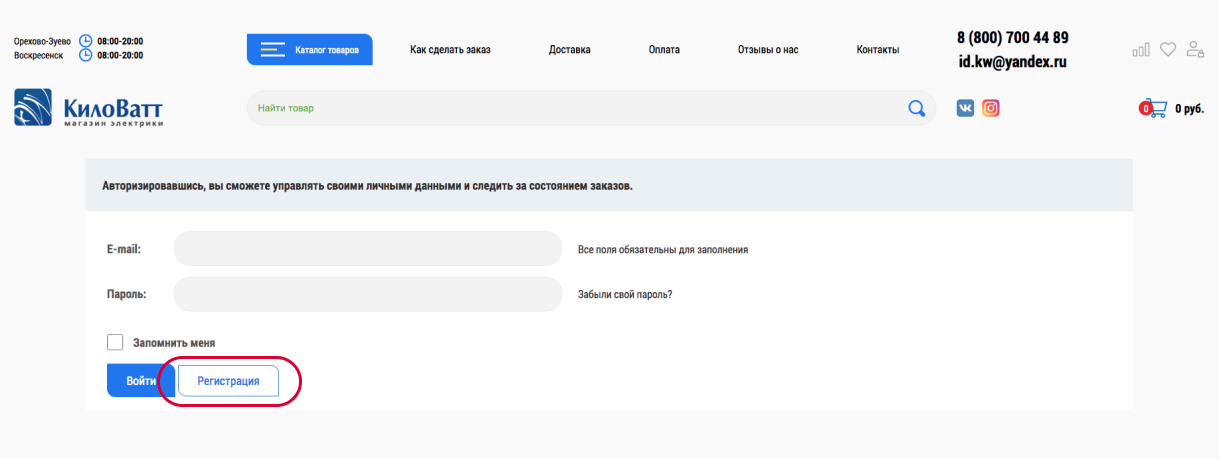
Task: Click the search magnifier icon
Action: [x=916, y=108]
